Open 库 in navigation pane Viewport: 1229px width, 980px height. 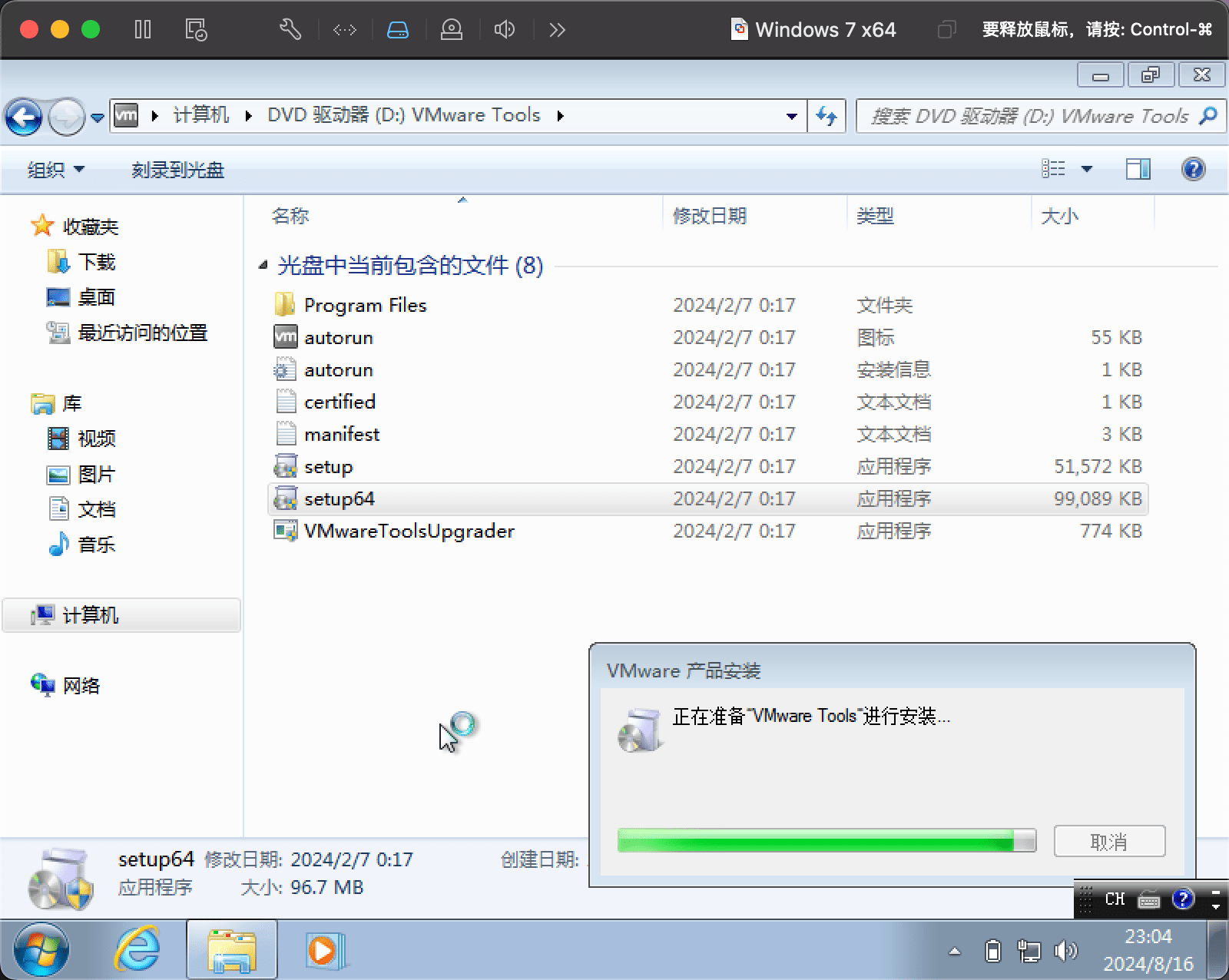57,403
